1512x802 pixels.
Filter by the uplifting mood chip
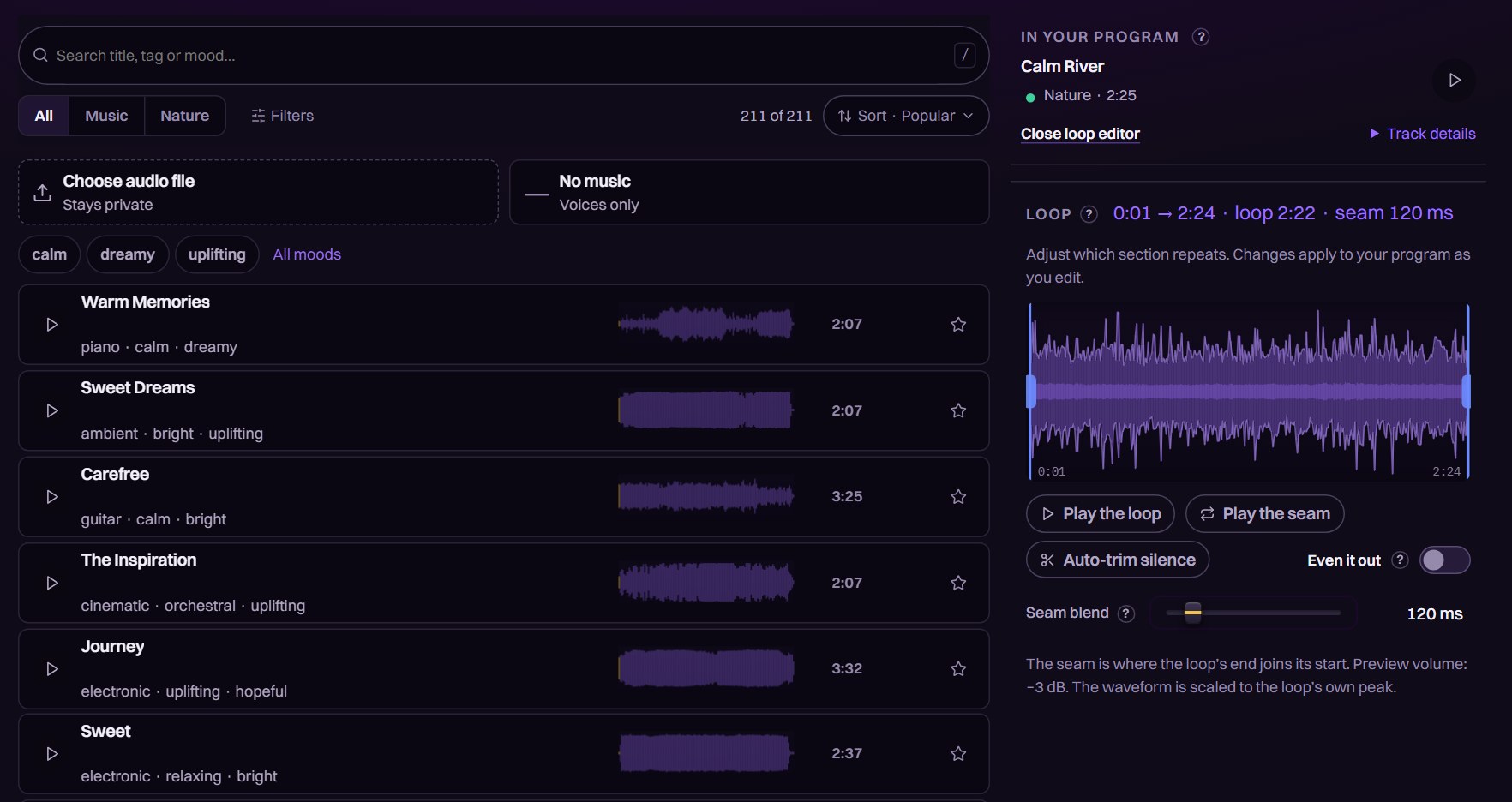coord(217,254)
